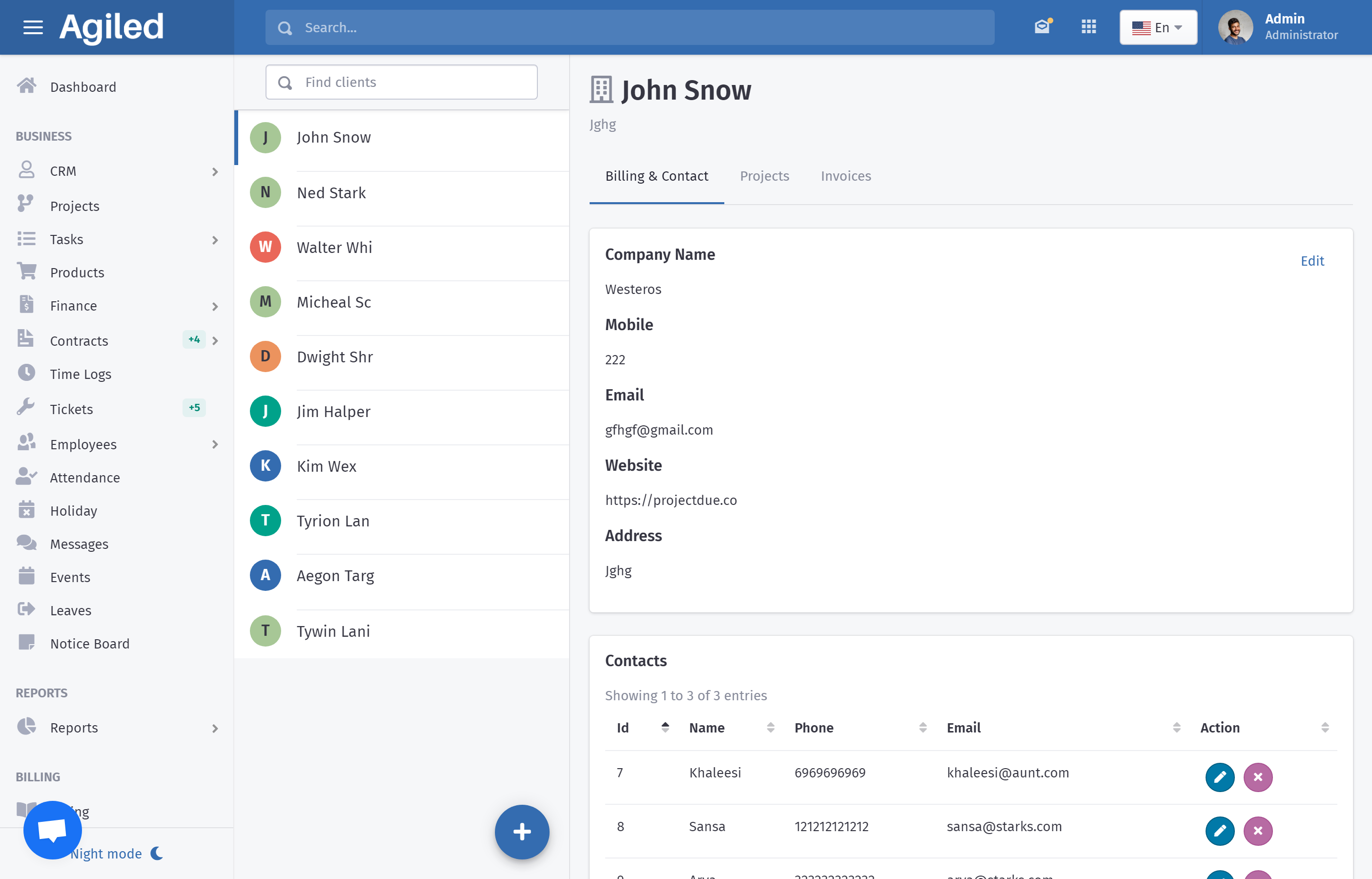Click the Time Logs clock icon
Image resolution: width=1372 pixels, height=879 pixels.
click(26, 373)
